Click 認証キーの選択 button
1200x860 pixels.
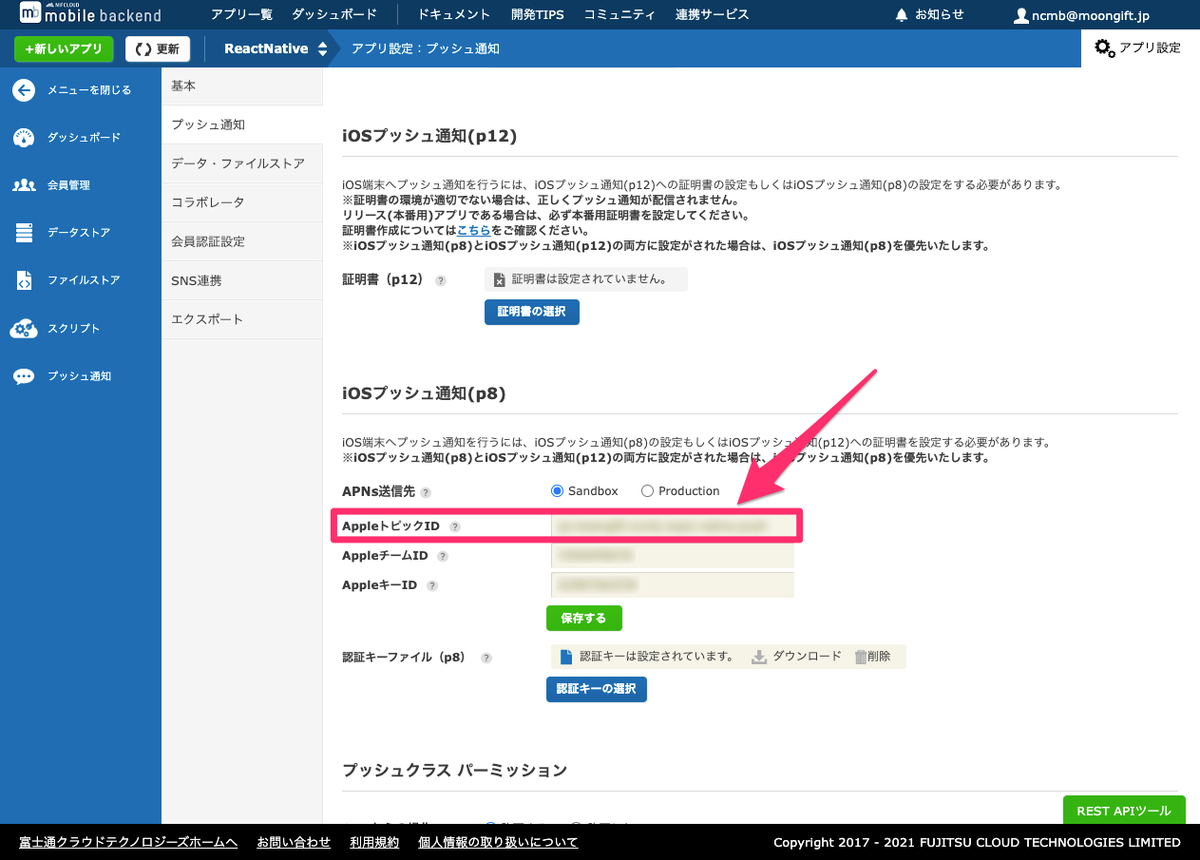pyautogui.click(x=596, y=689)
